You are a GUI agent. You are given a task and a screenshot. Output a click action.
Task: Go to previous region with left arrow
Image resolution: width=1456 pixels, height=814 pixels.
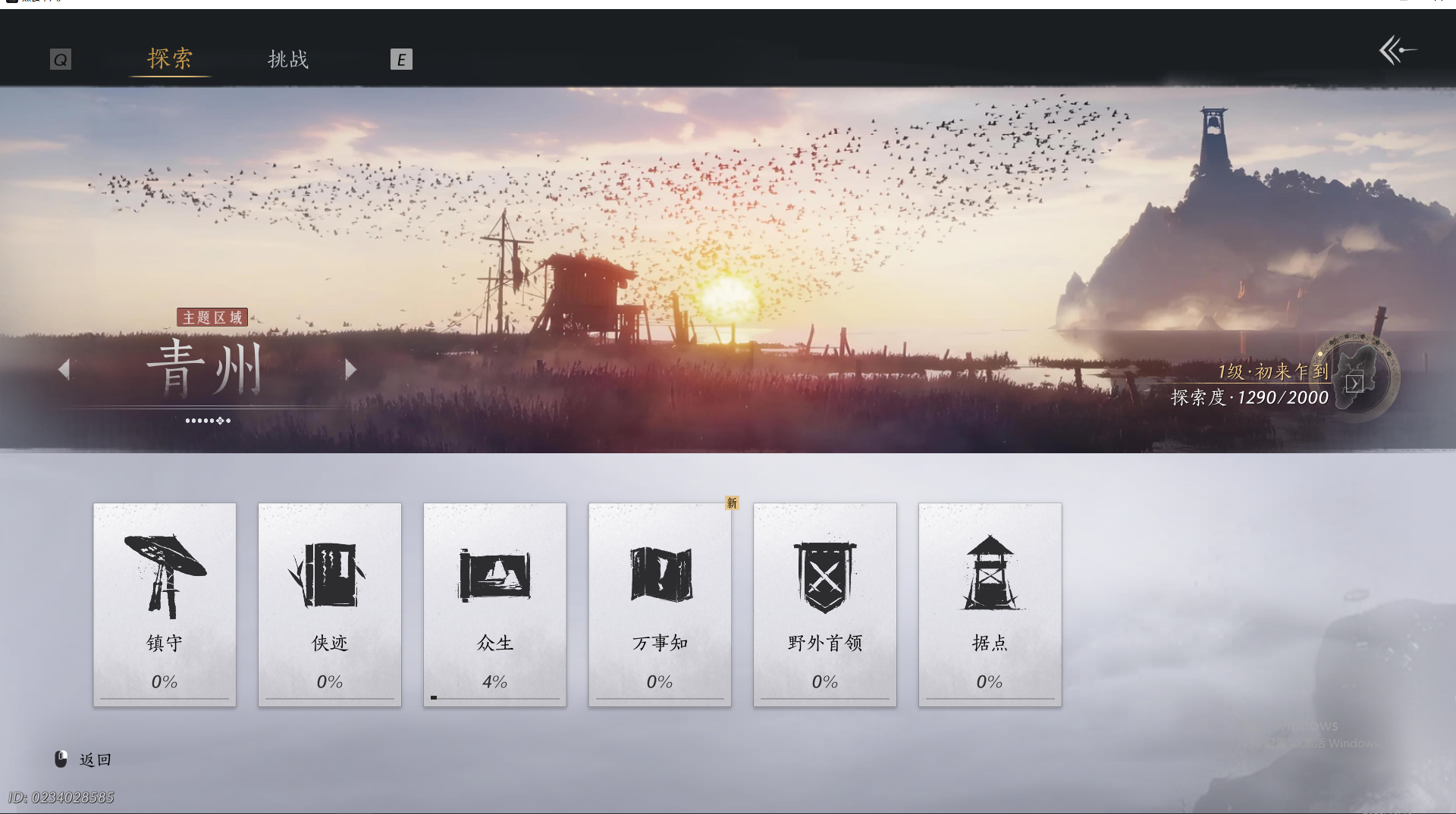(x=64, y=369)
